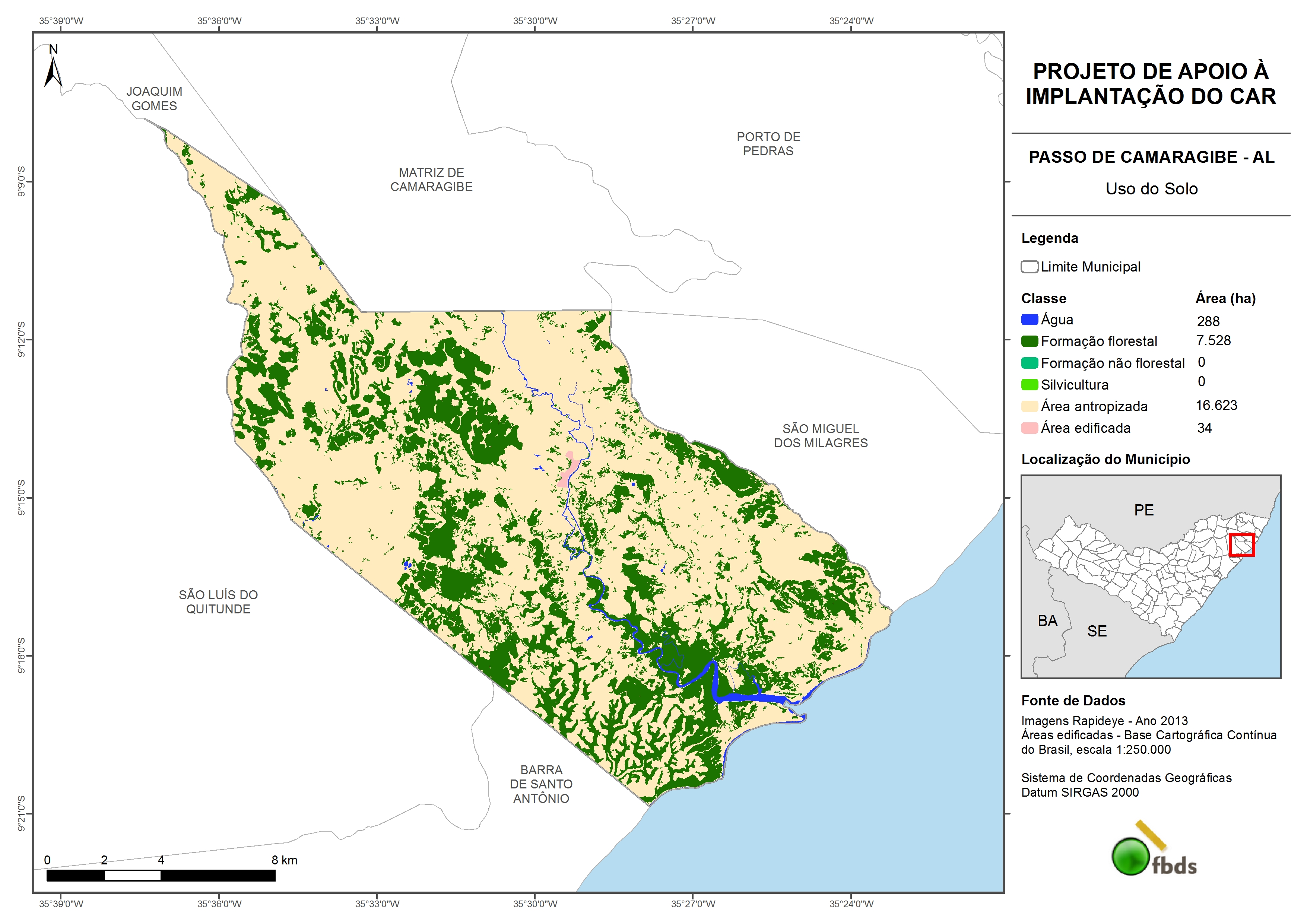Click the red locator box in inset map
1307x924 pixels.
[x=1241, y=545]
